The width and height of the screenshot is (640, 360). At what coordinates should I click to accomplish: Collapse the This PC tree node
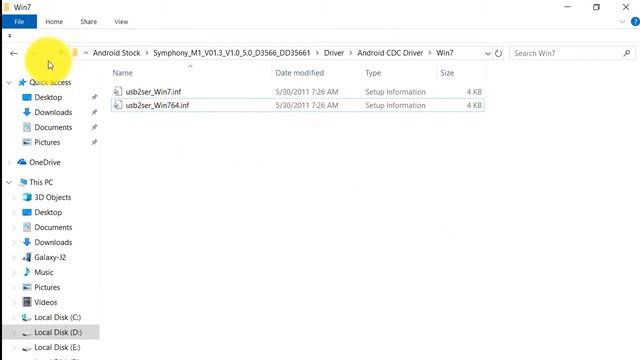coord(9,182)
